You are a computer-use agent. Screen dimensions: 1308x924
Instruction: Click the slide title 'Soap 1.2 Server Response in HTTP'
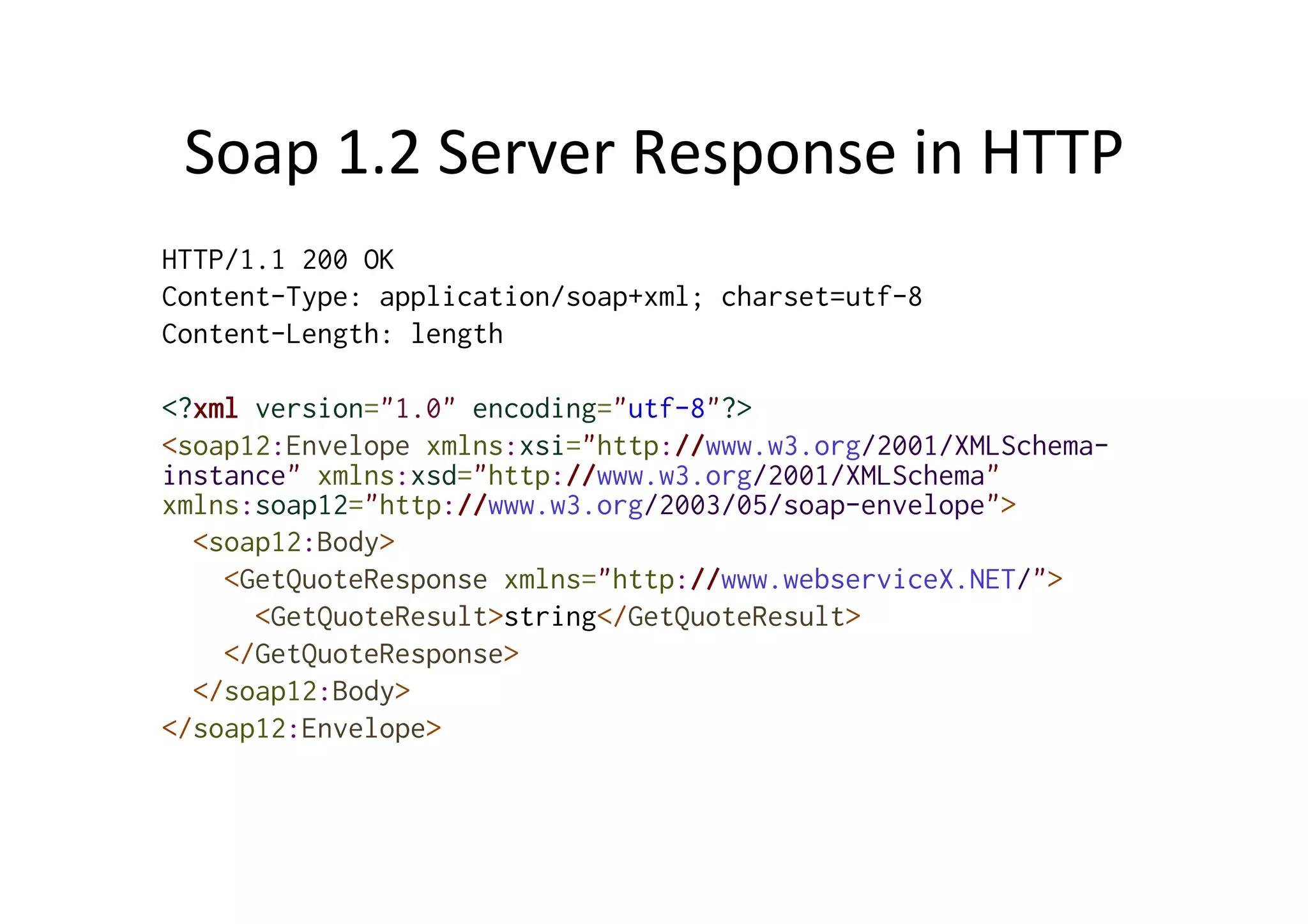coord(653,153)
